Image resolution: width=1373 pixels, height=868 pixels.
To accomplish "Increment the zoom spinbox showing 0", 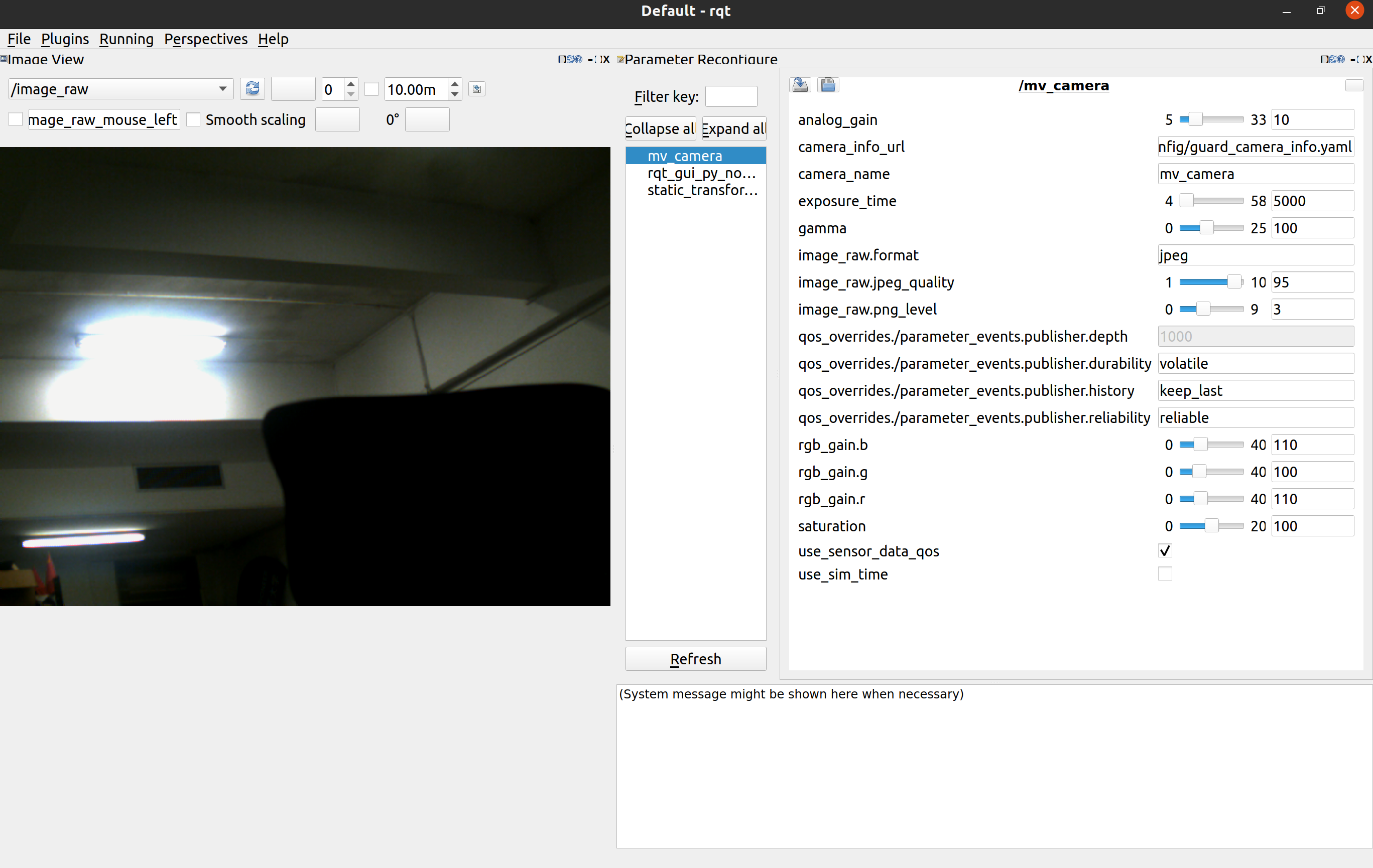I will pos(351,84).
